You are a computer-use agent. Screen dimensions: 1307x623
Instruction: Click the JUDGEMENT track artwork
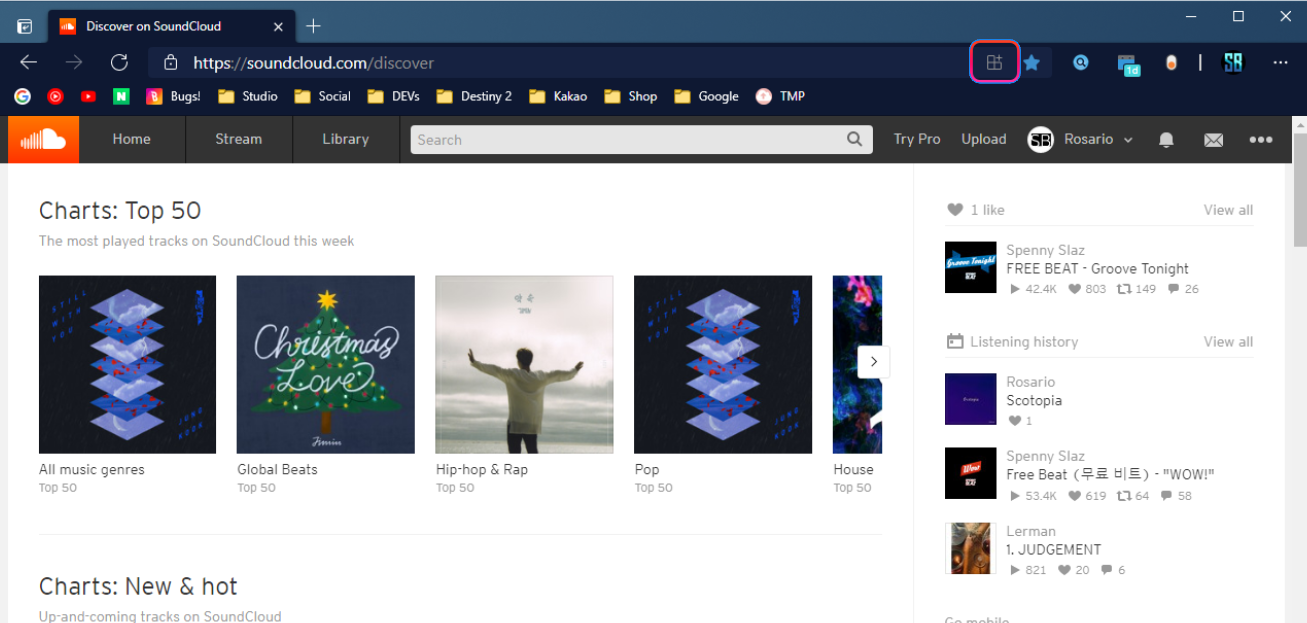pos(970,548)
